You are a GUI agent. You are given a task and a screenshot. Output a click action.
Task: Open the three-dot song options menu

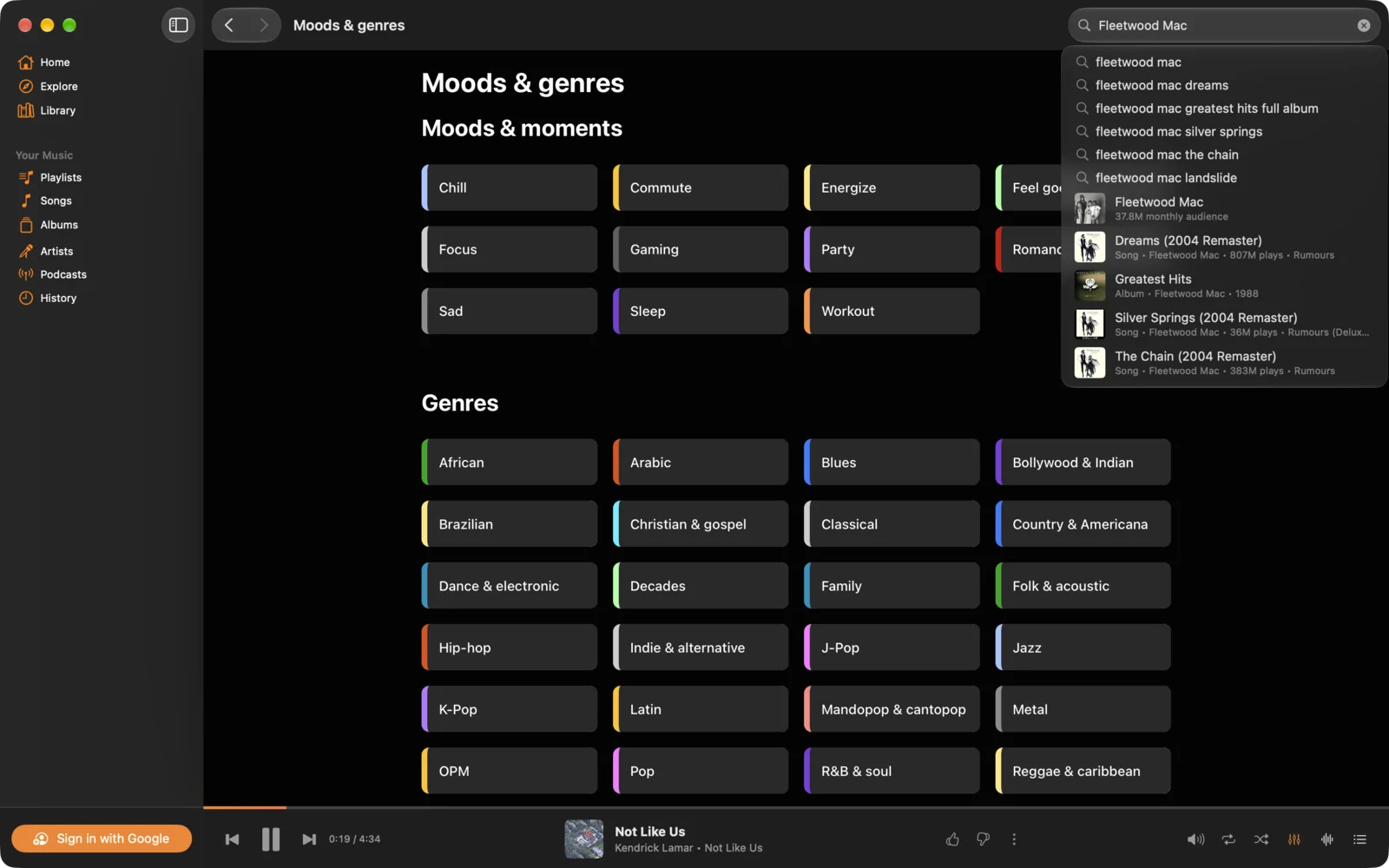click(x=1014, y=839)
